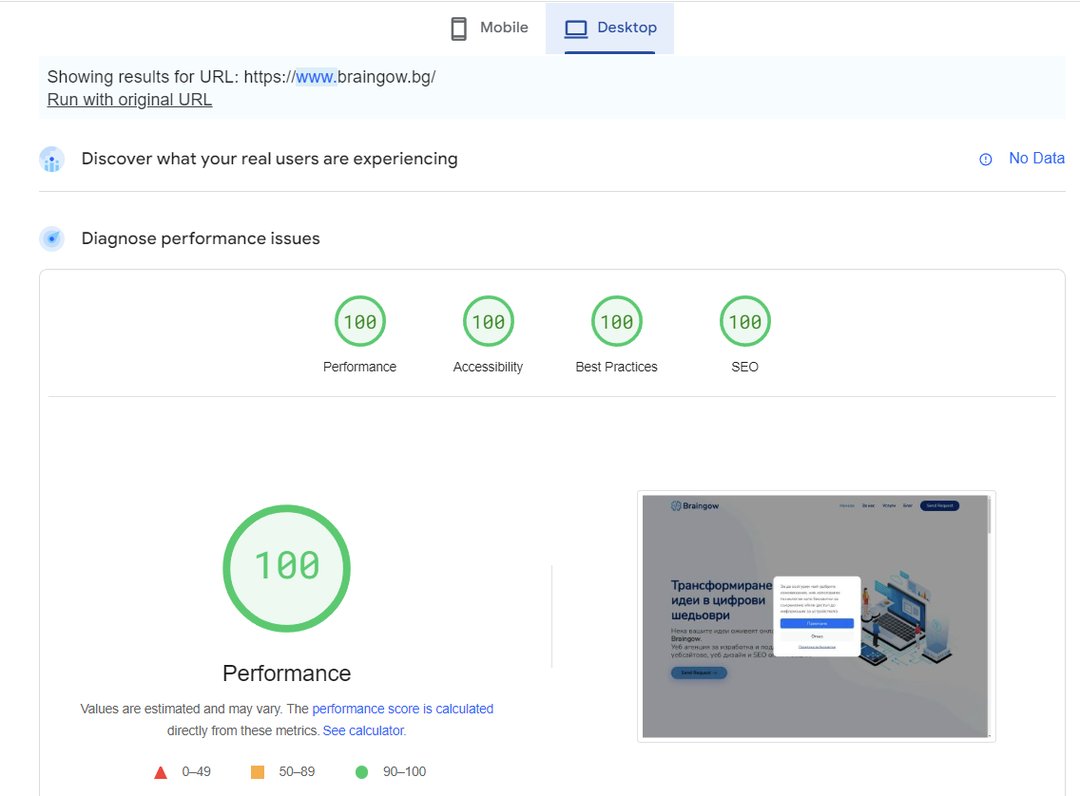This screenshot has width=1080, height=796.
Task: Select the SEO score gauge
Action: pos(745,322)
